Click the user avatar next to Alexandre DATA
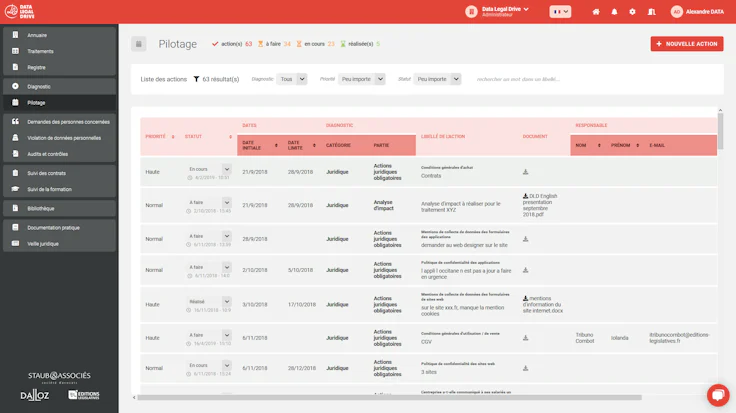 676,12
